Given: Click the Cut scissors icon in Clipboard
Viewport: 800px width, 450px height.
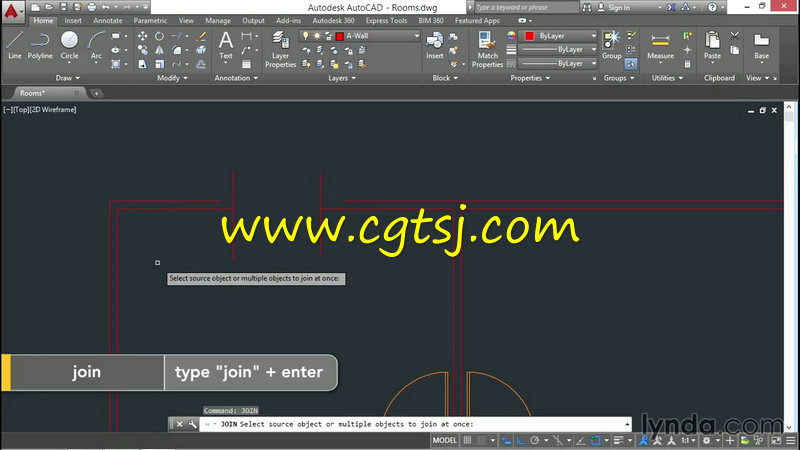Looking at the screenshot, I should click(734, 36).
